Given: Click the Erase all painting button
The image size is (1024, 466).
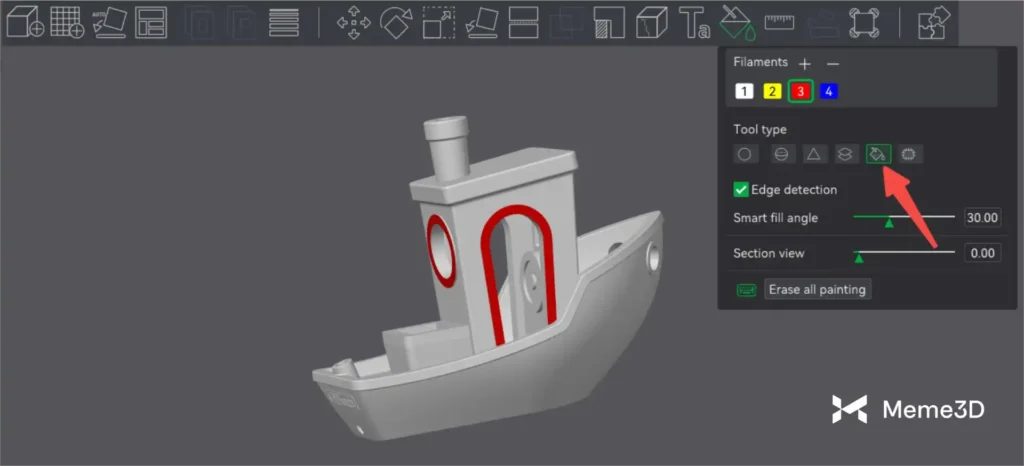Looking at the screenshot, I should pyautogui.click(x=817, y=289).
